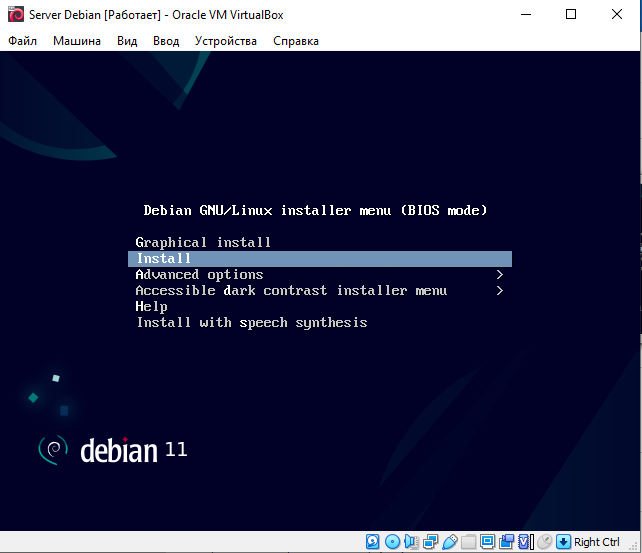
Task: Expand Accessible dark contrast installer menu arrow
Action: click(499, 291)
